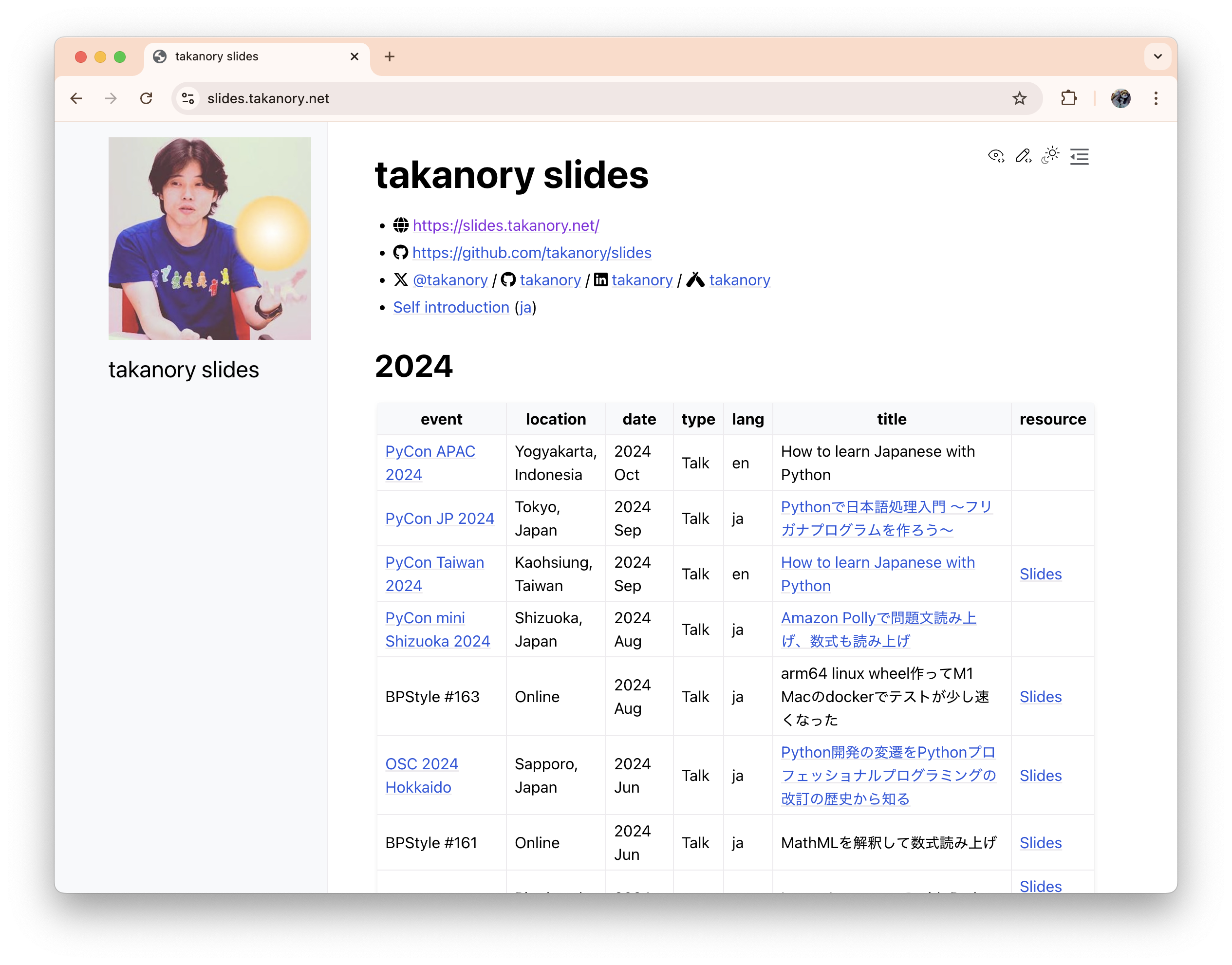Click the GitHub octocat icon before takanory

[507, 279]
